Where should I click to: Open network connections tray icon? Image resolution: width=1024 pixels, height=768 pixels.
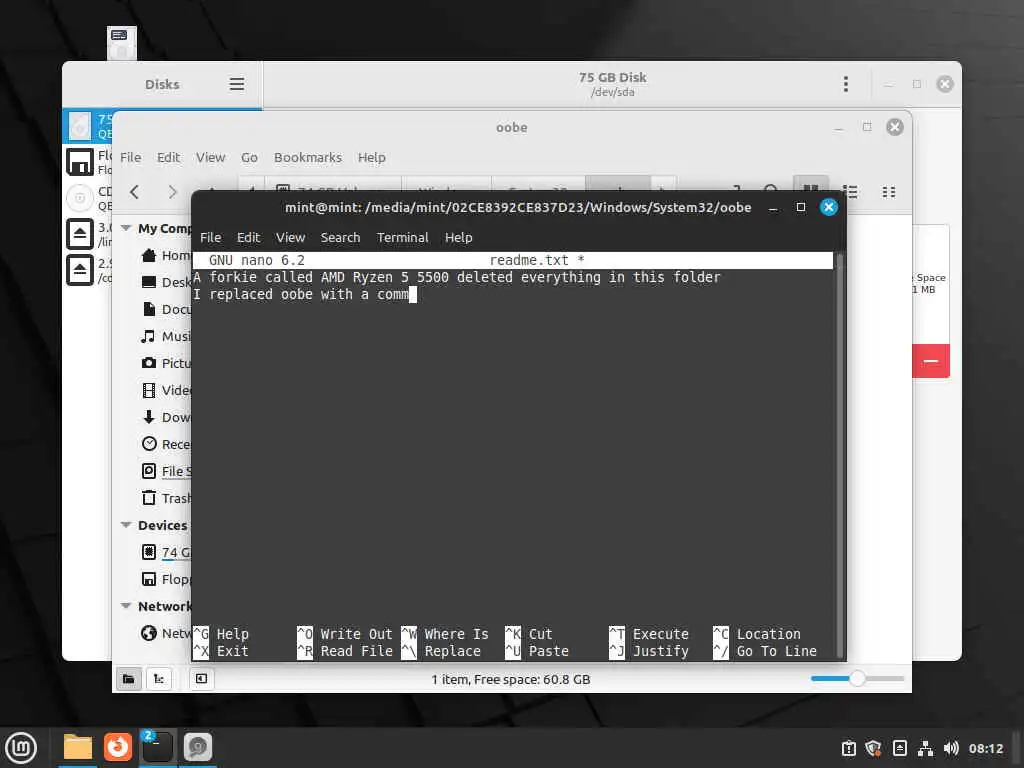click(x=925, y=748)
